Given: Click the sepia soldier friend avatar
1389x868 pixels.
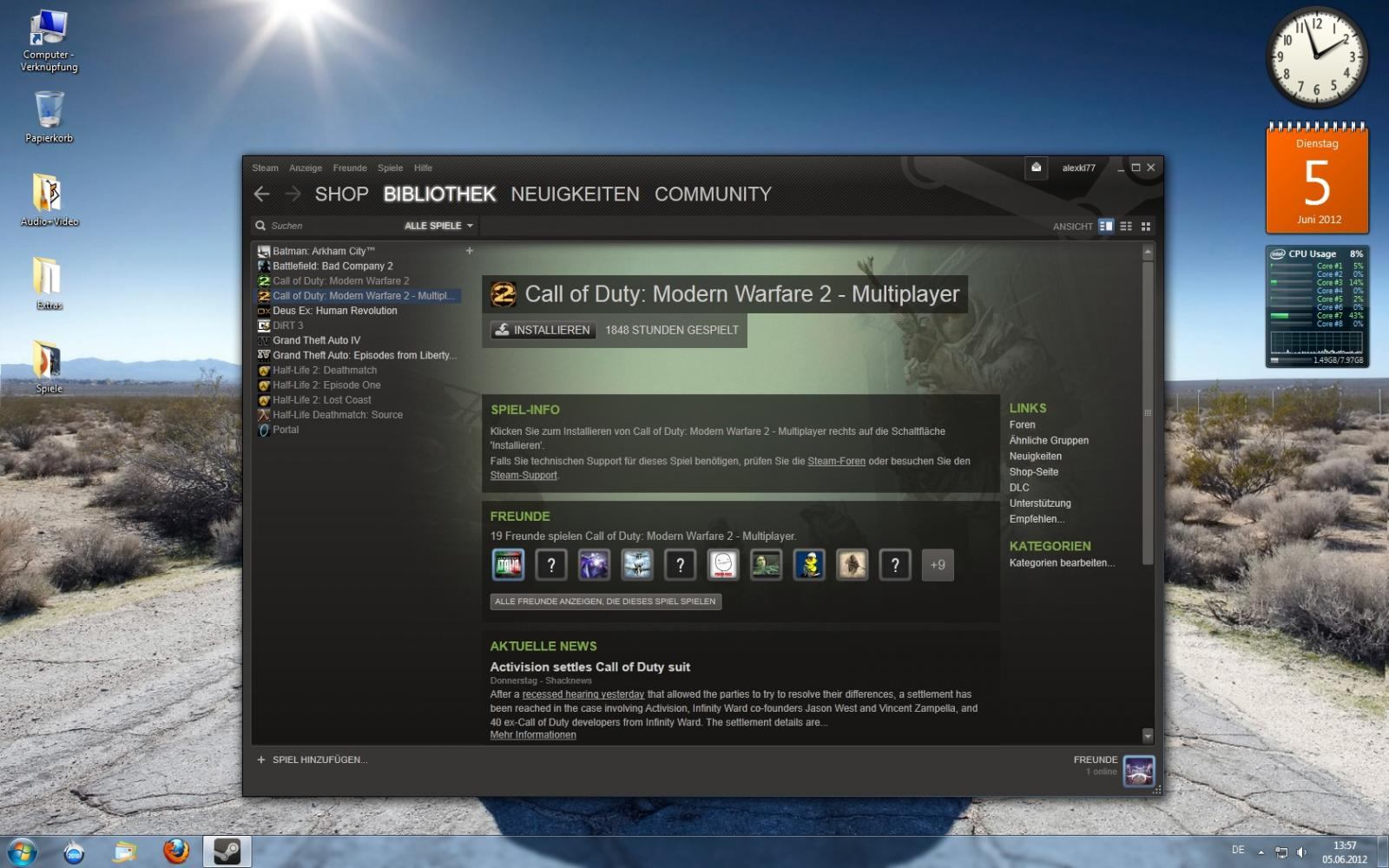Looking at the screenshot, I should pos(852,565).
